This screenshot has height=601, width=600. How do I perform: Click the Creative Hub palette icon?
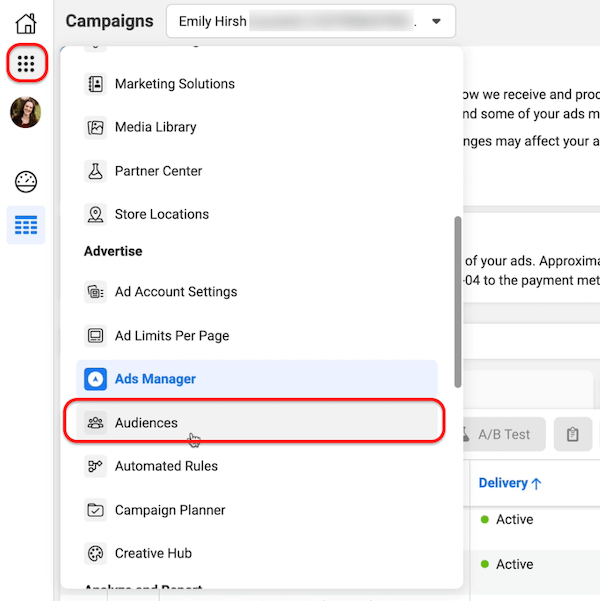click(95, 553)
